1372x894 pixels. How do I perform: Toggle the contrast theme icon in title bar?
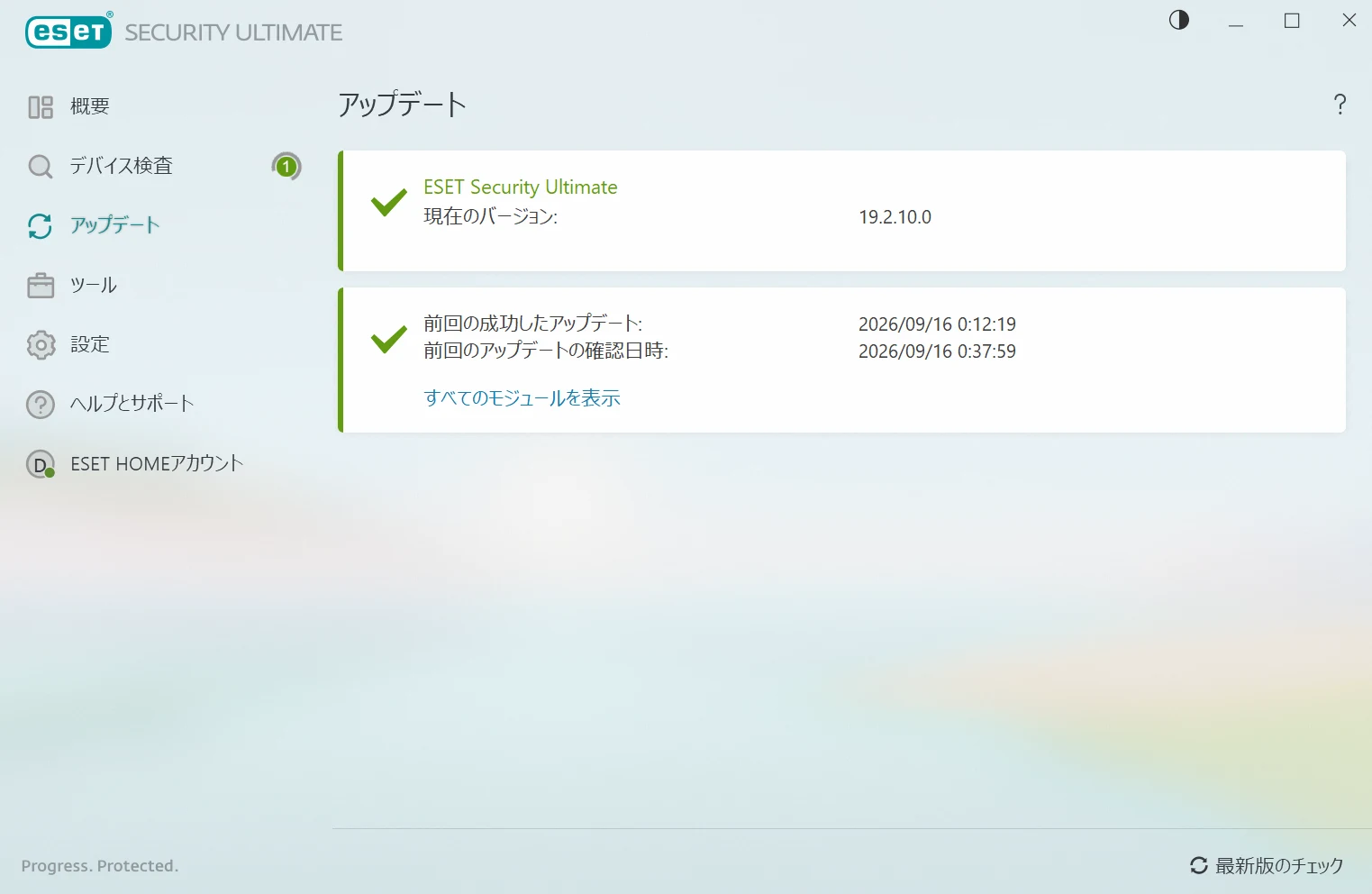point(1179,20)
